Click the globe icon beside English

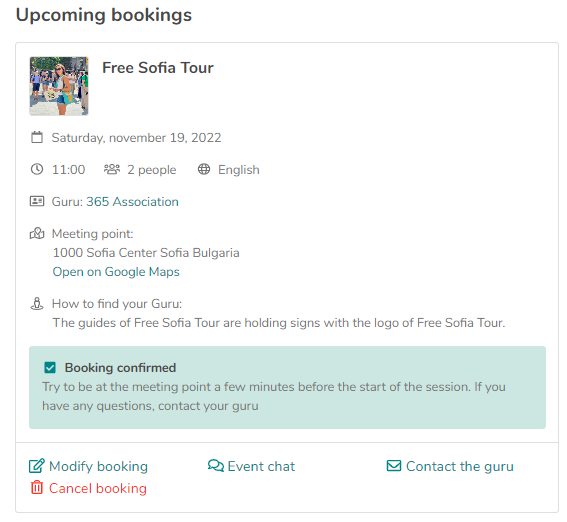[204, 169]
